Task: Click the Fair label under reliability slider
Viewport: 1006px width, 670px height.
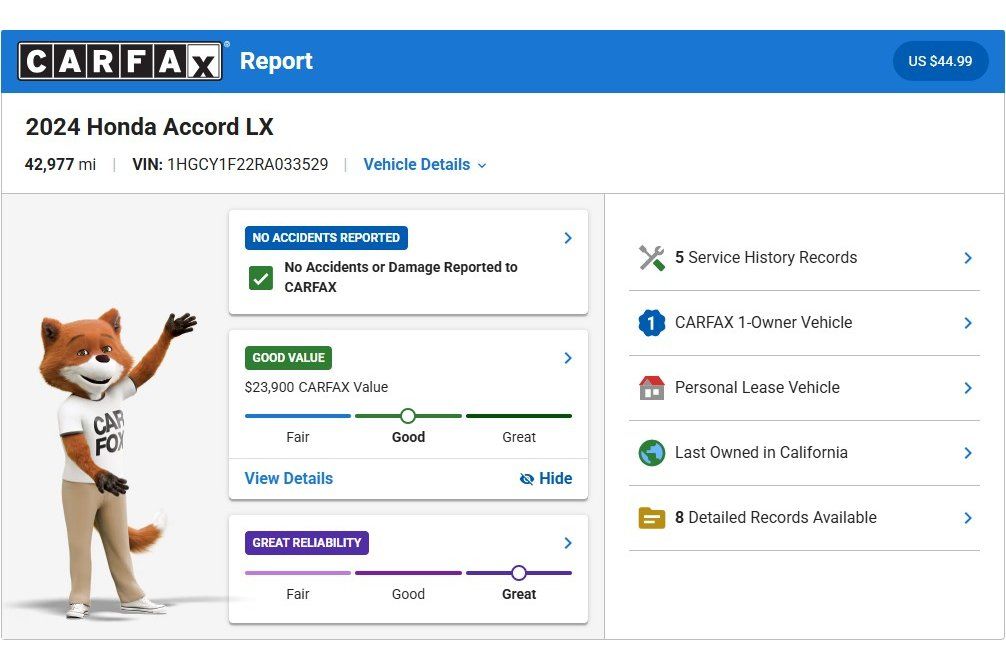Action: coord(298,594)
